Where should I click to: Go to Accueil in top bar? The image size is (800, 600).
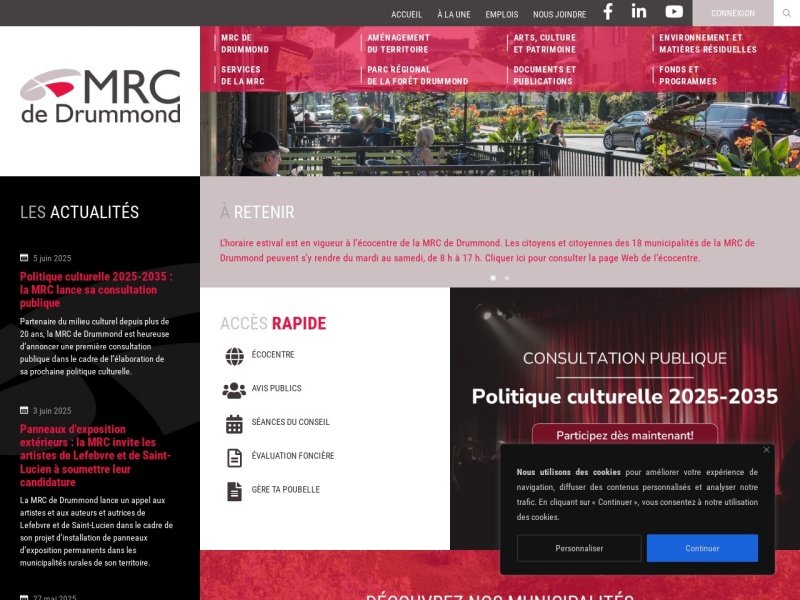(x=406, y=14)
